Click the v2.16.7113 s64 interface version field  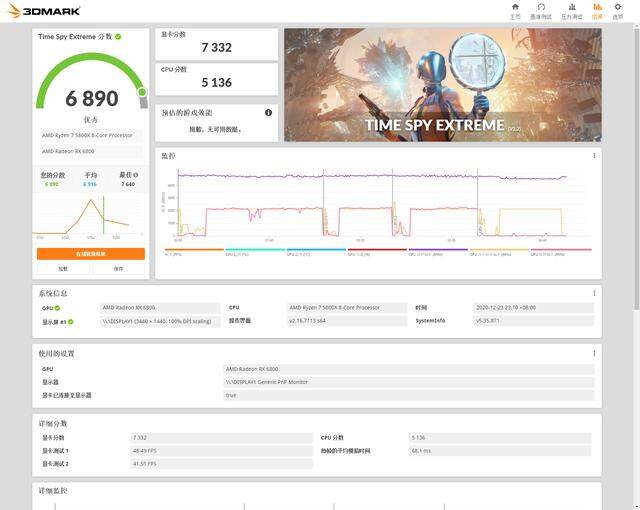[347, 321]
